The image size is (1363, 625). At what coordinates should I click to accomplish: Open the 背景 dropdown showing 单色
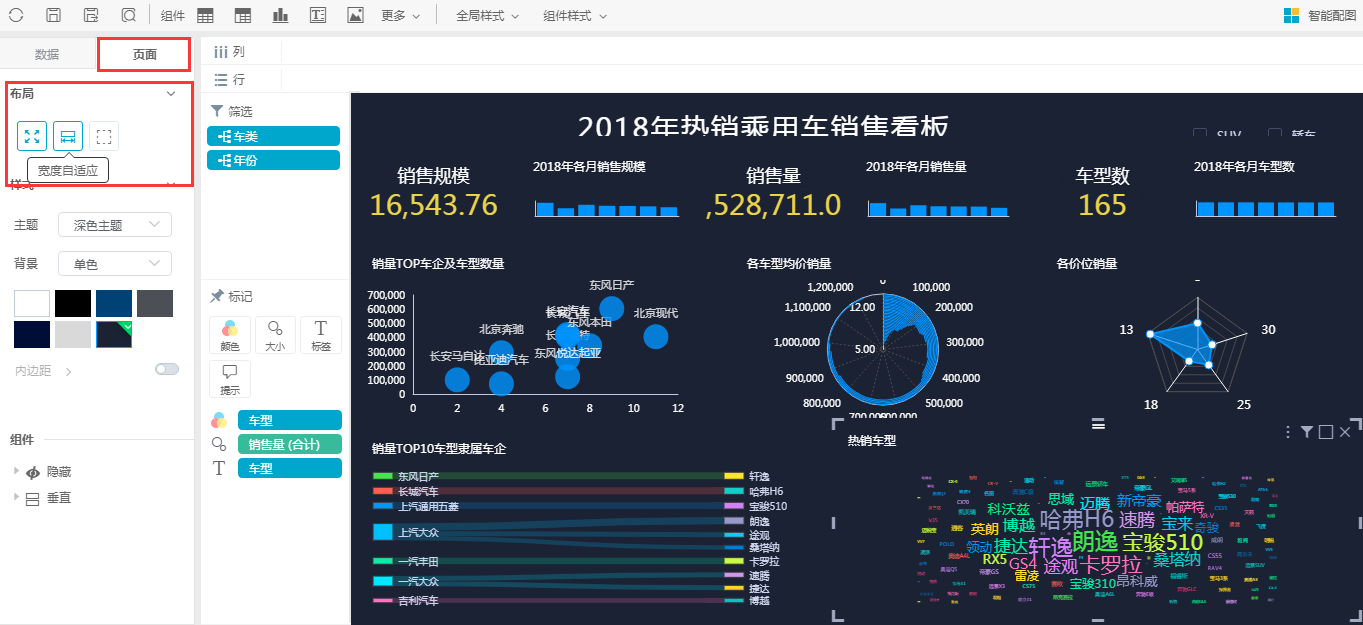pos(115,263)
